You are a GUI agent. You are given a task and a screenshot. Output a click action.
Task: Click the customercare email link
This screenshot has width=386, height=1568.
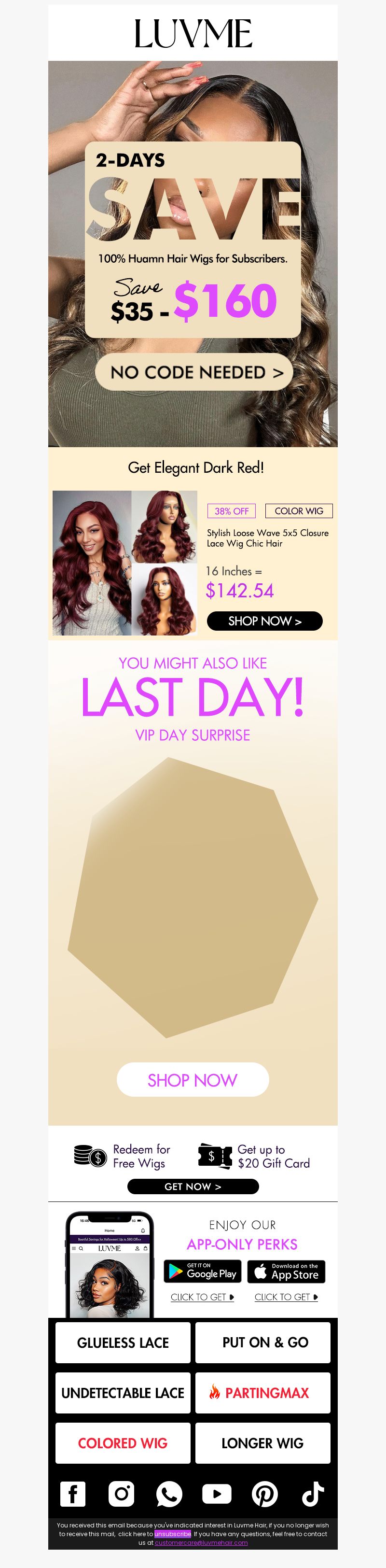point(201,1542)
